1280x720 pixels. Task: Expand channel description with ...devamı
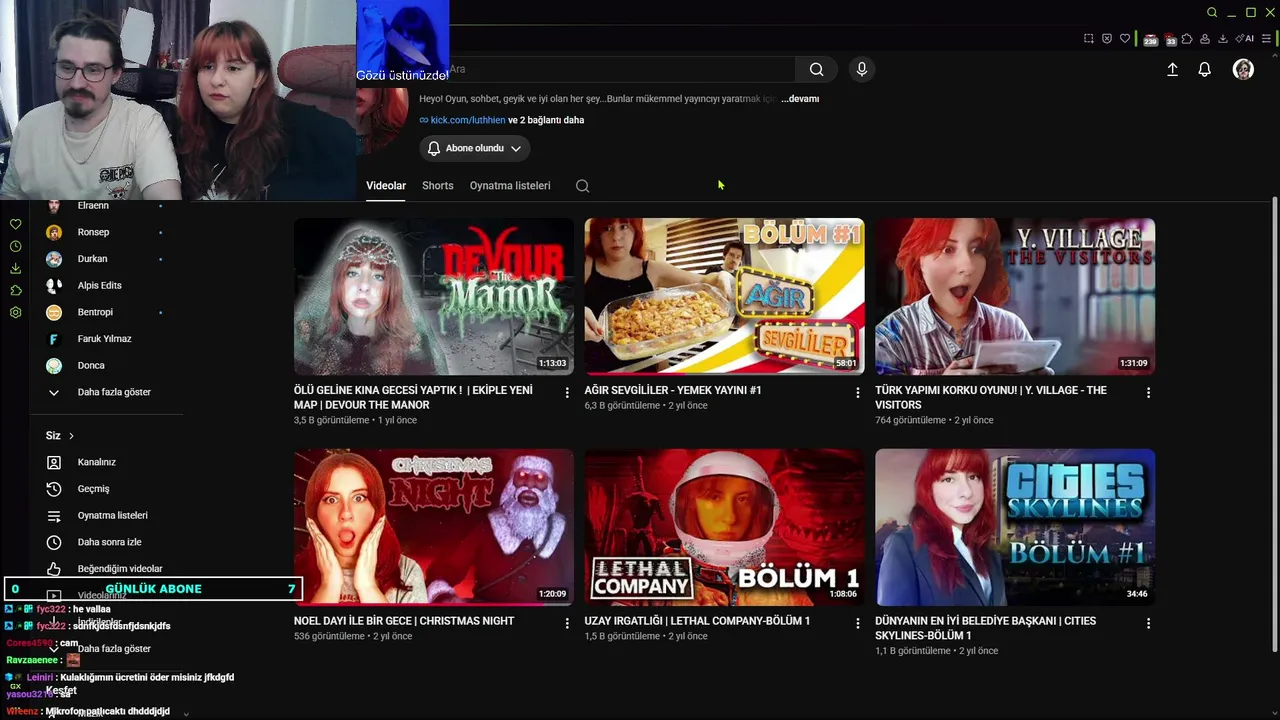800,99
